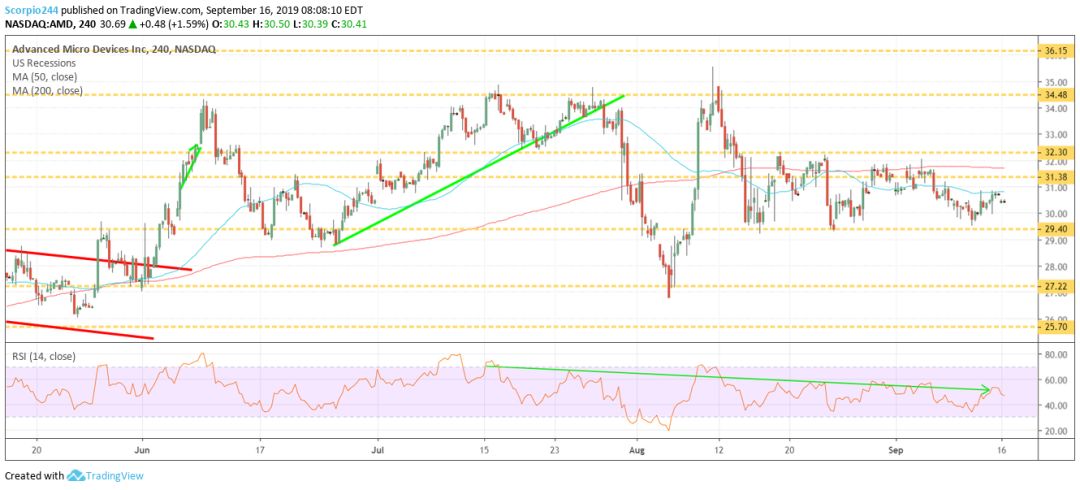
Task: Click the 'Created with TradingView' text
Action: (74, 476)
